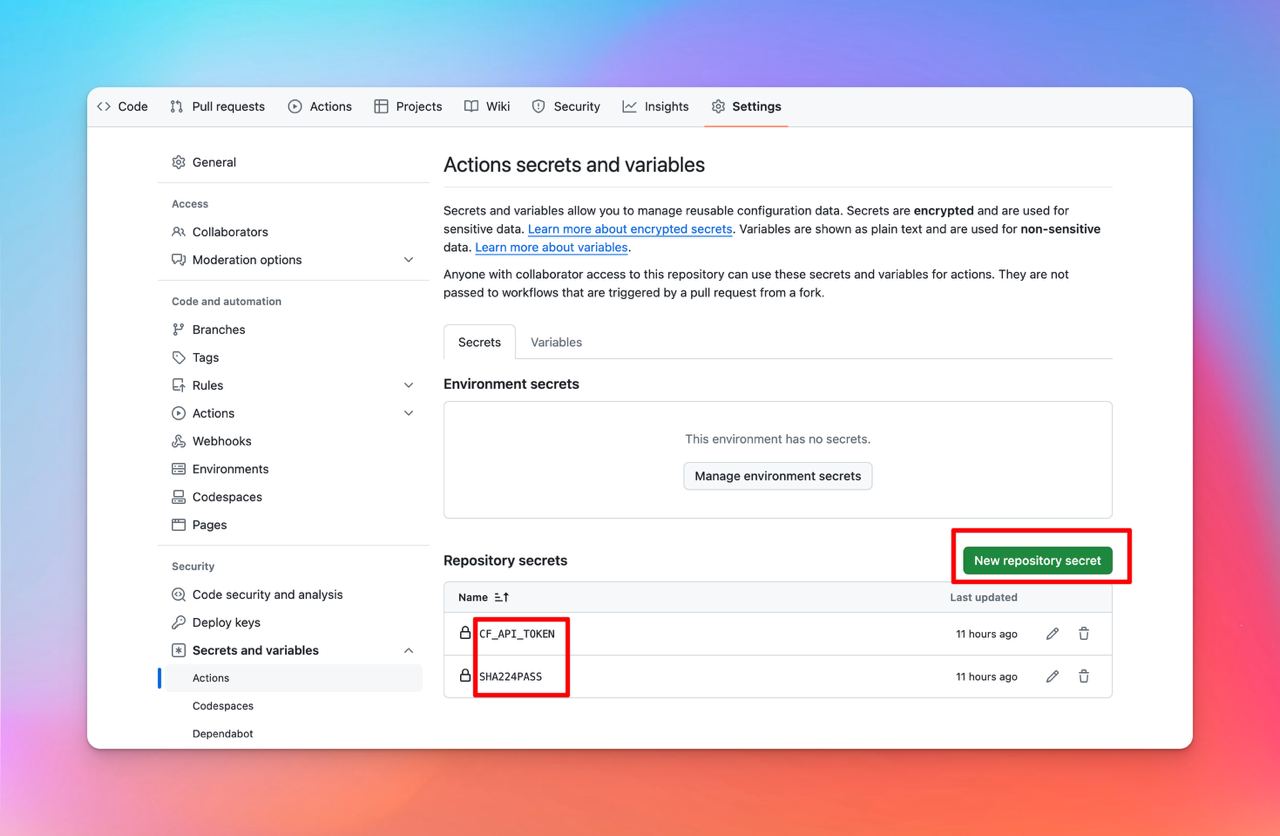Viewport: 1280px width, 836px height.
Task: Switch to the Projects tab
Action: pos(408,106)
